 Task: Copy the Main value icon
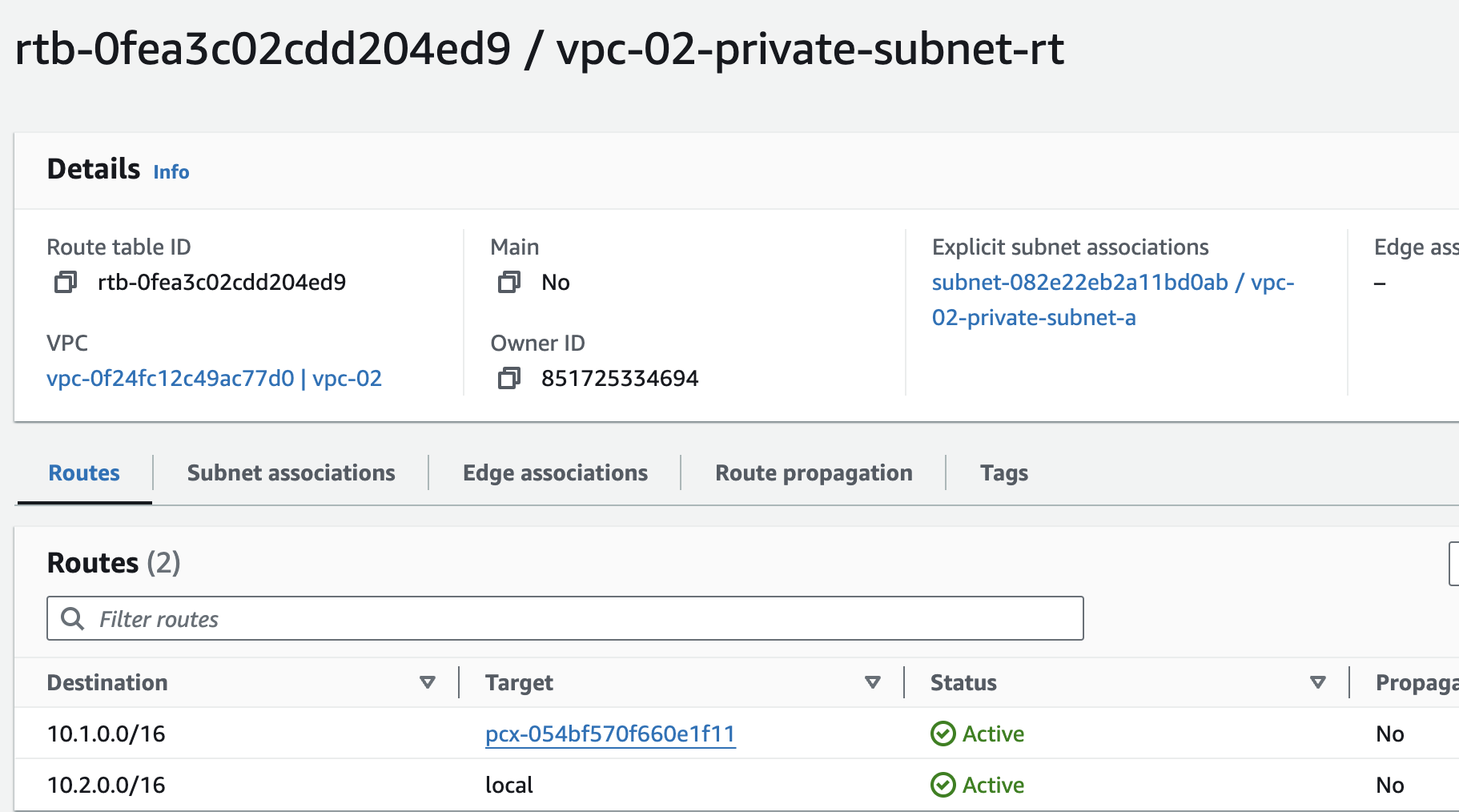(x=508, y=282)
